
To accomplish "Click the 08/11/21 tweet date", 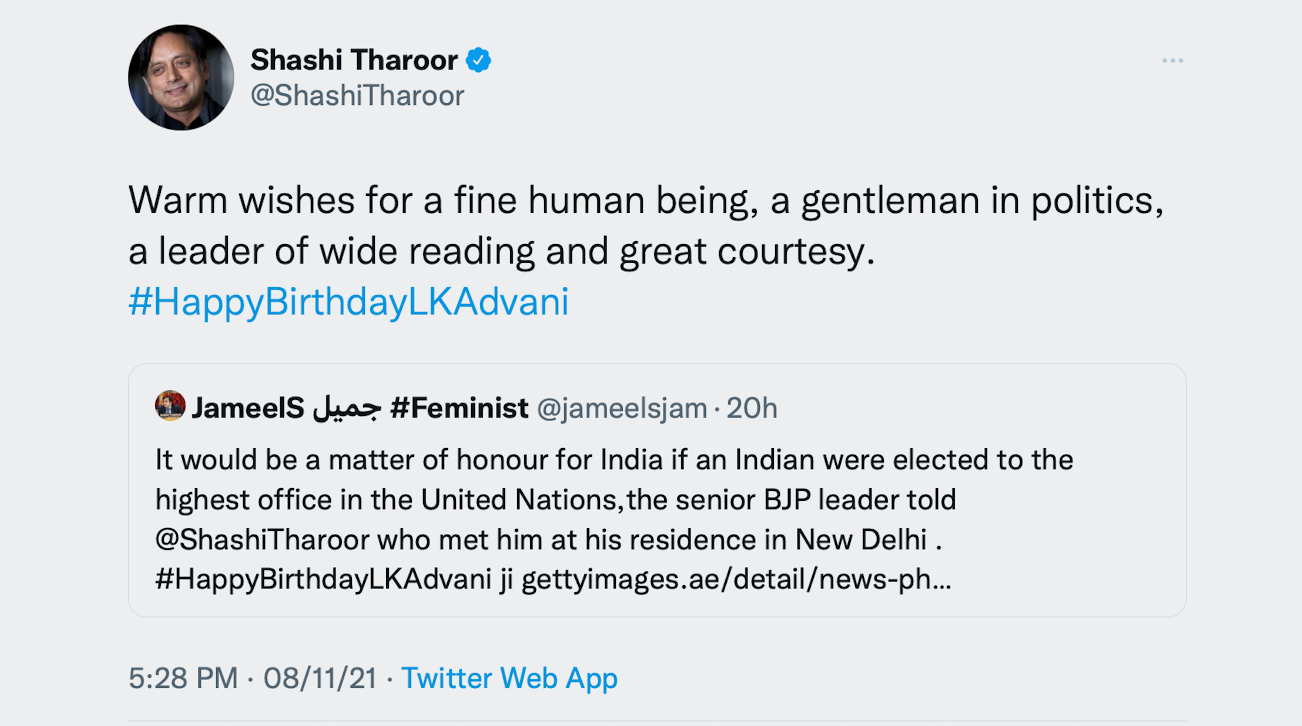I will (x=320, y=678).
